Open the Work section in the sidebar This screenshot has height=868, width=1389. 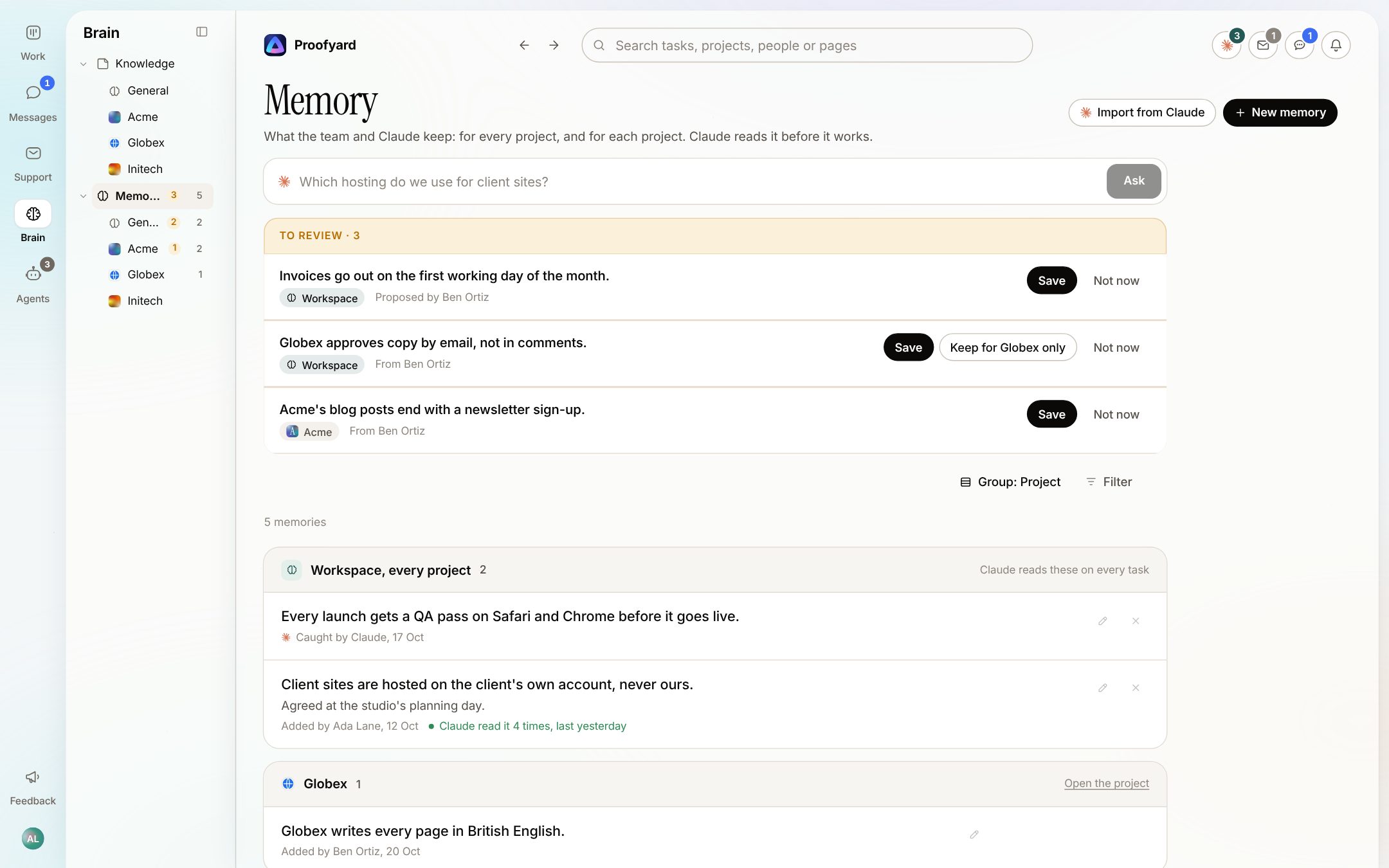tap(33, 42)
